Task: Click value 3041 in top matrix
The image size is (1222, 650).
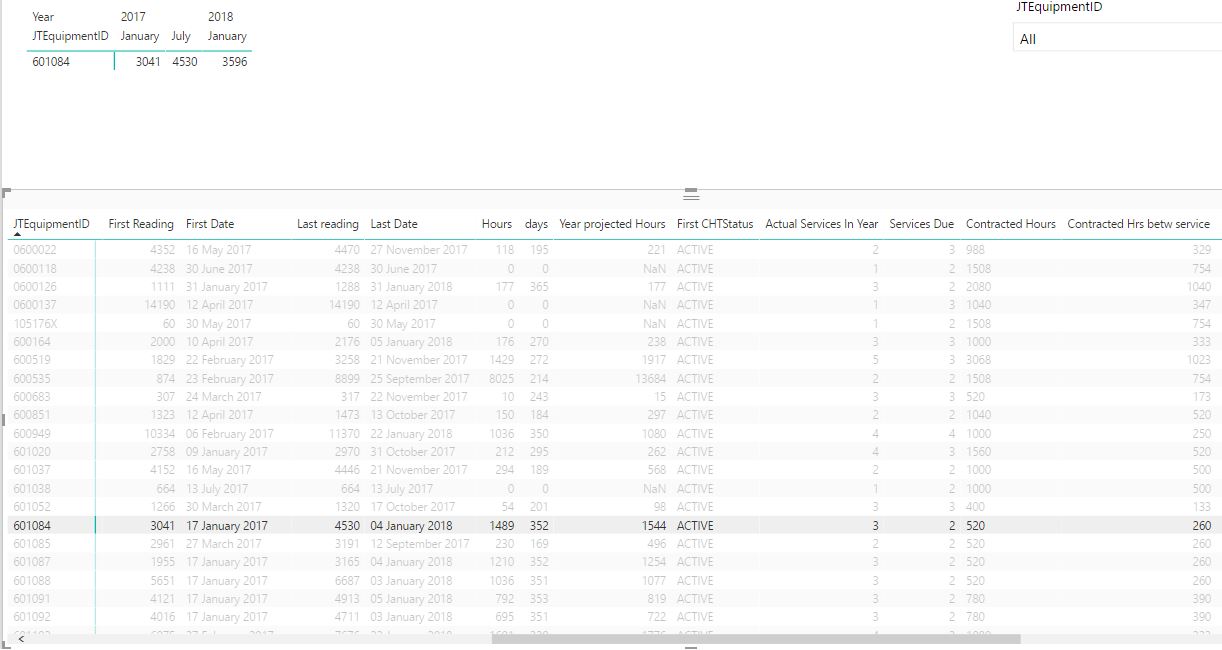Action: point(148,62)
